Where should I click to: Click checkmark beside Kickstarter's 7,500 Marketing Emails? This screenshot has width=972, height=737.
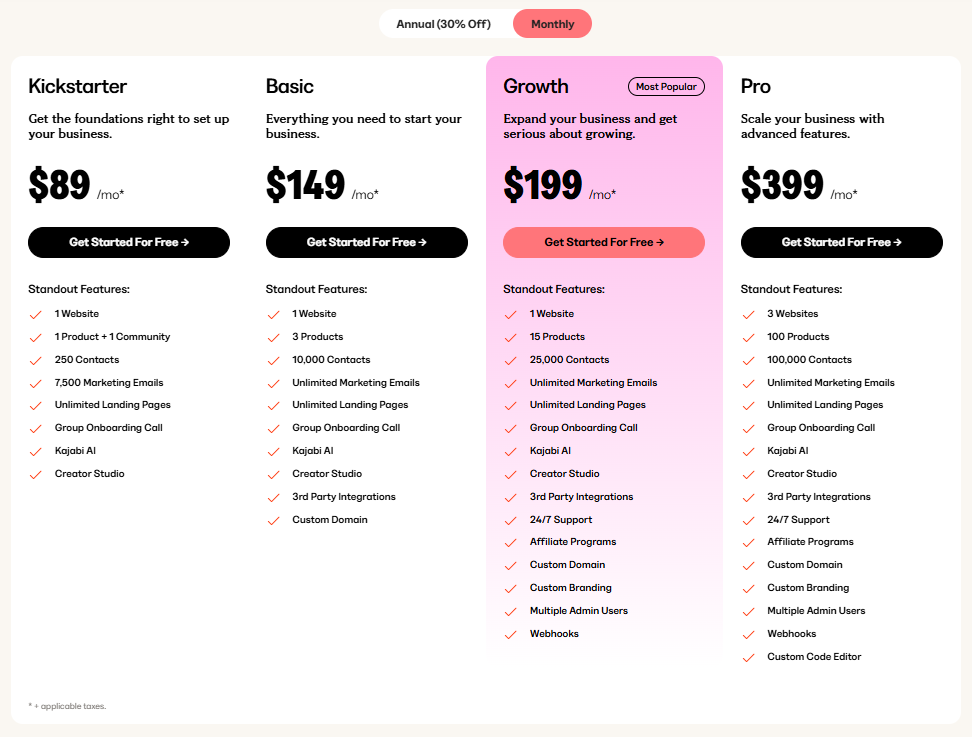pyautogui.click(x=35, y=383)
